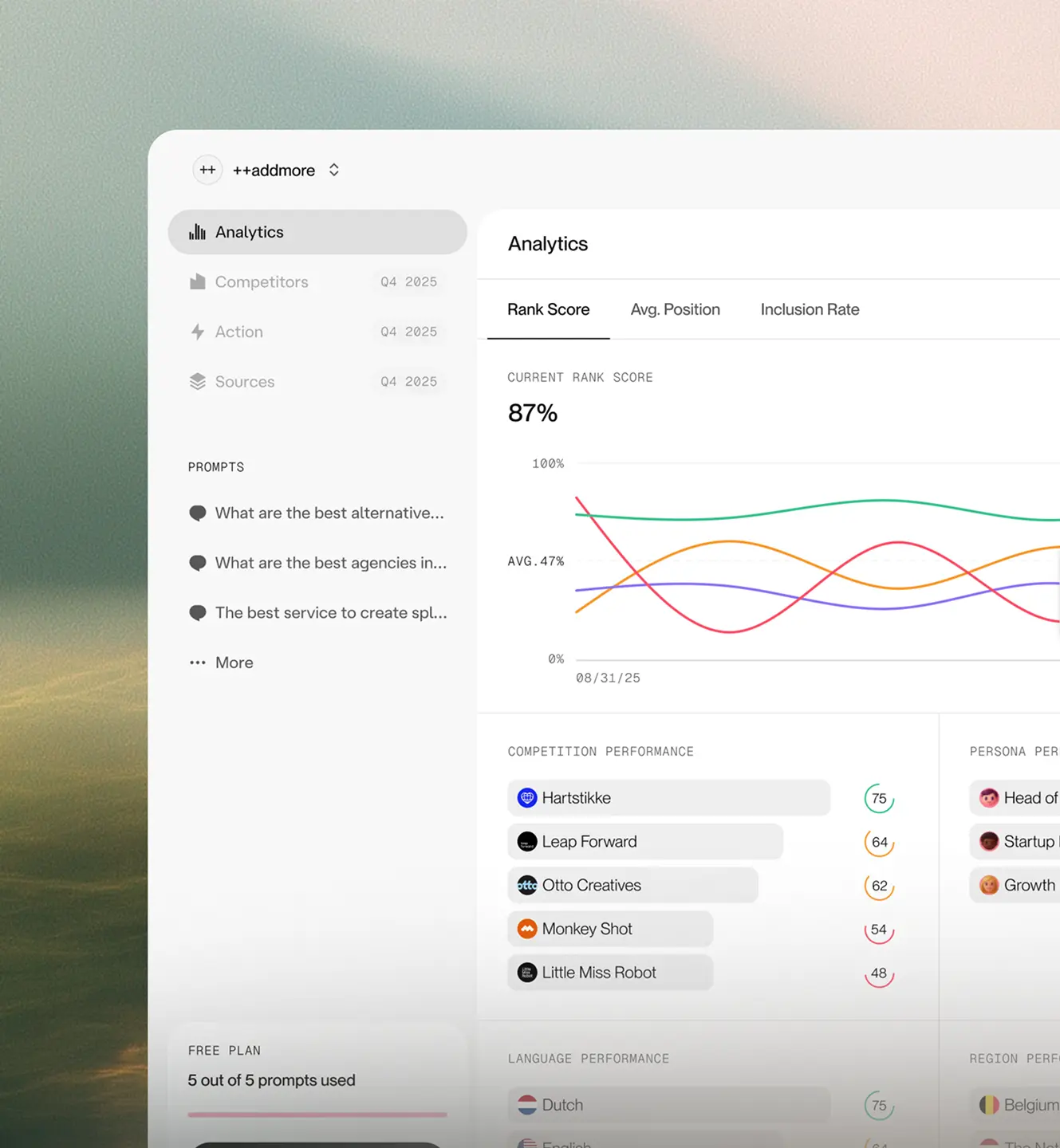
Task: Select the Dutch language performance row
Action: coord(668,1105)
